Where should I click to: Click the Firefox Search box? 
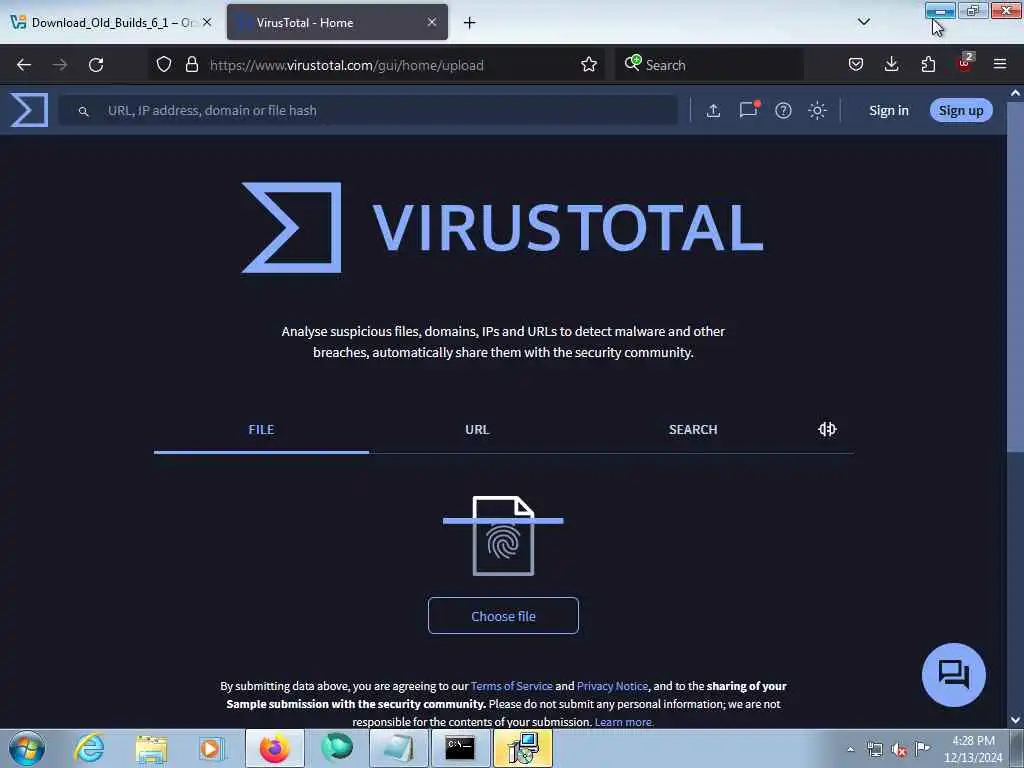click(709, 65)
